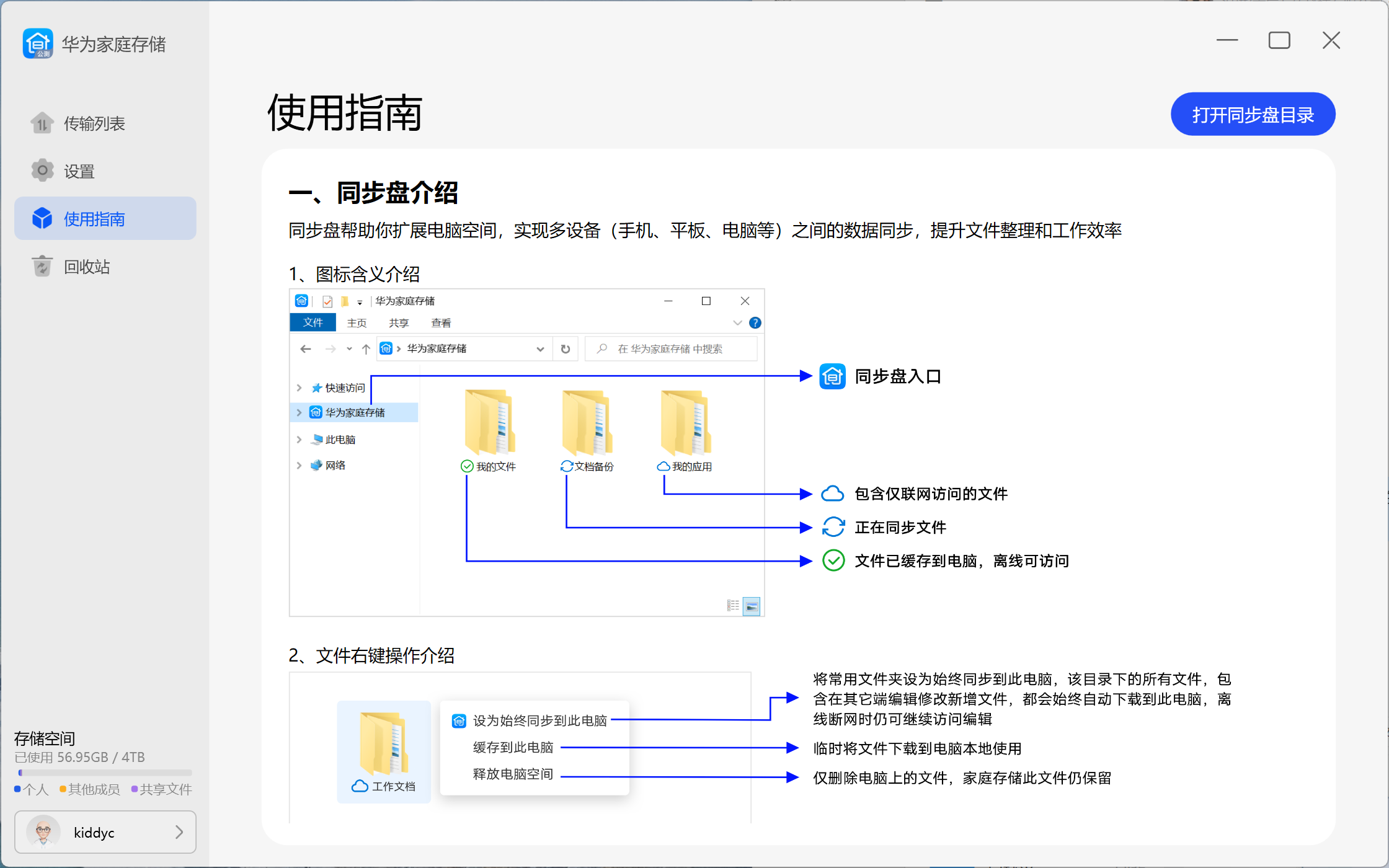
Task: Select the 使用指南 sidebar item
Action: pyautogui.click(x=105, y=218)
